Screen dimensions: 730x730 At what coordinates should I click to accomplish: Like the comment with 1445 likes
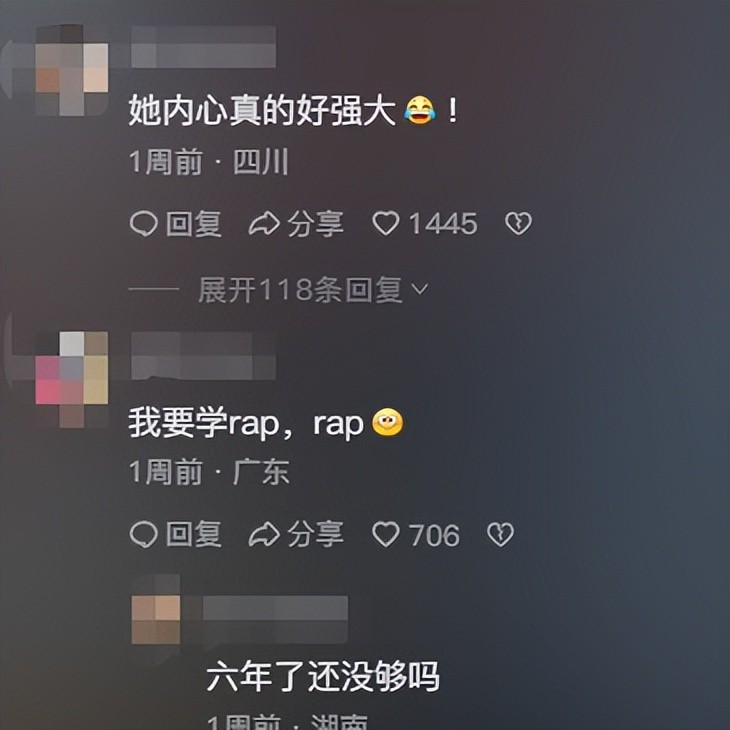pos(385,223)
